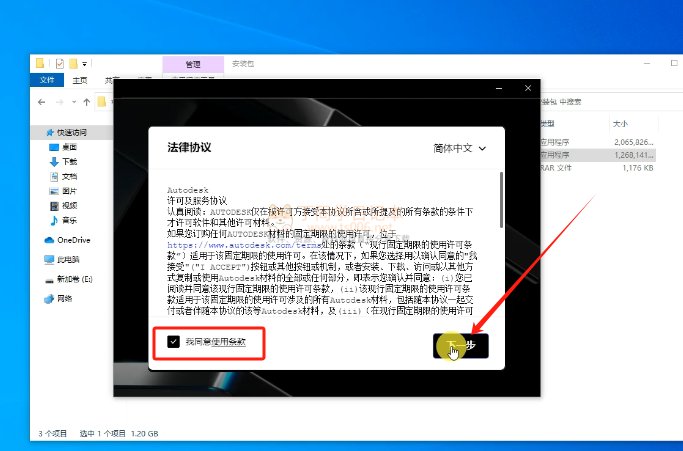Click the folder icon in Explorer address bar
Image resolution: width=683 pixels, height=451 pixels.
tap(102, 102)
